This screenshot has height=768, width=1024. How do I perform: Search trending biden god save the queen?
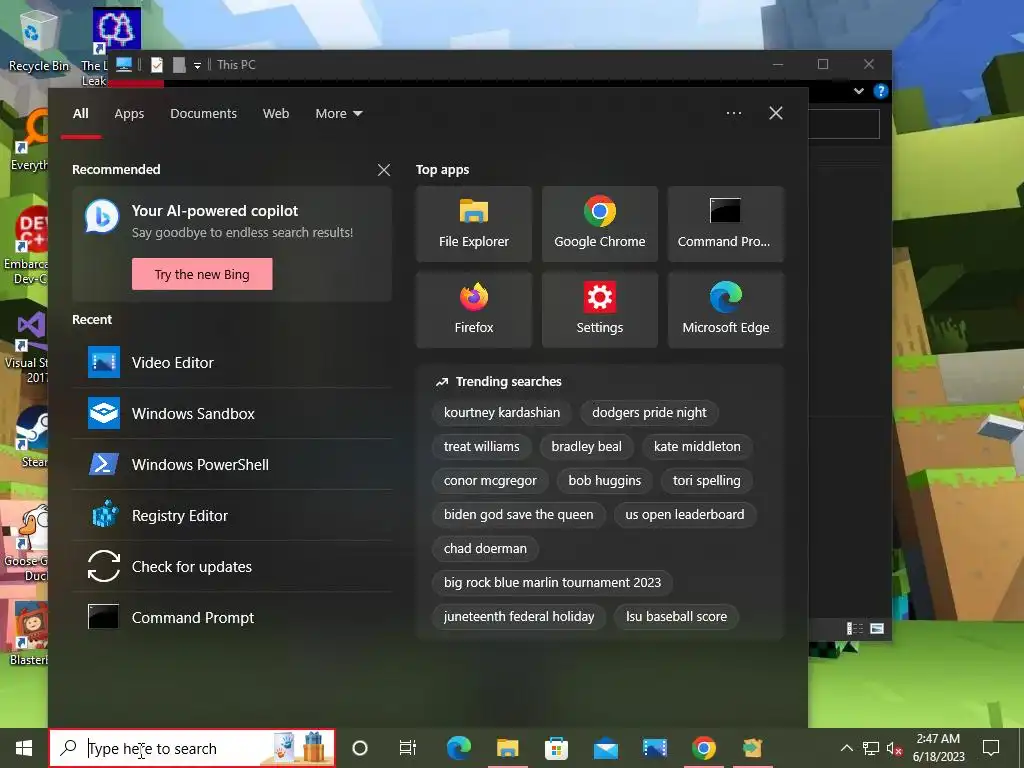[519, 515]
